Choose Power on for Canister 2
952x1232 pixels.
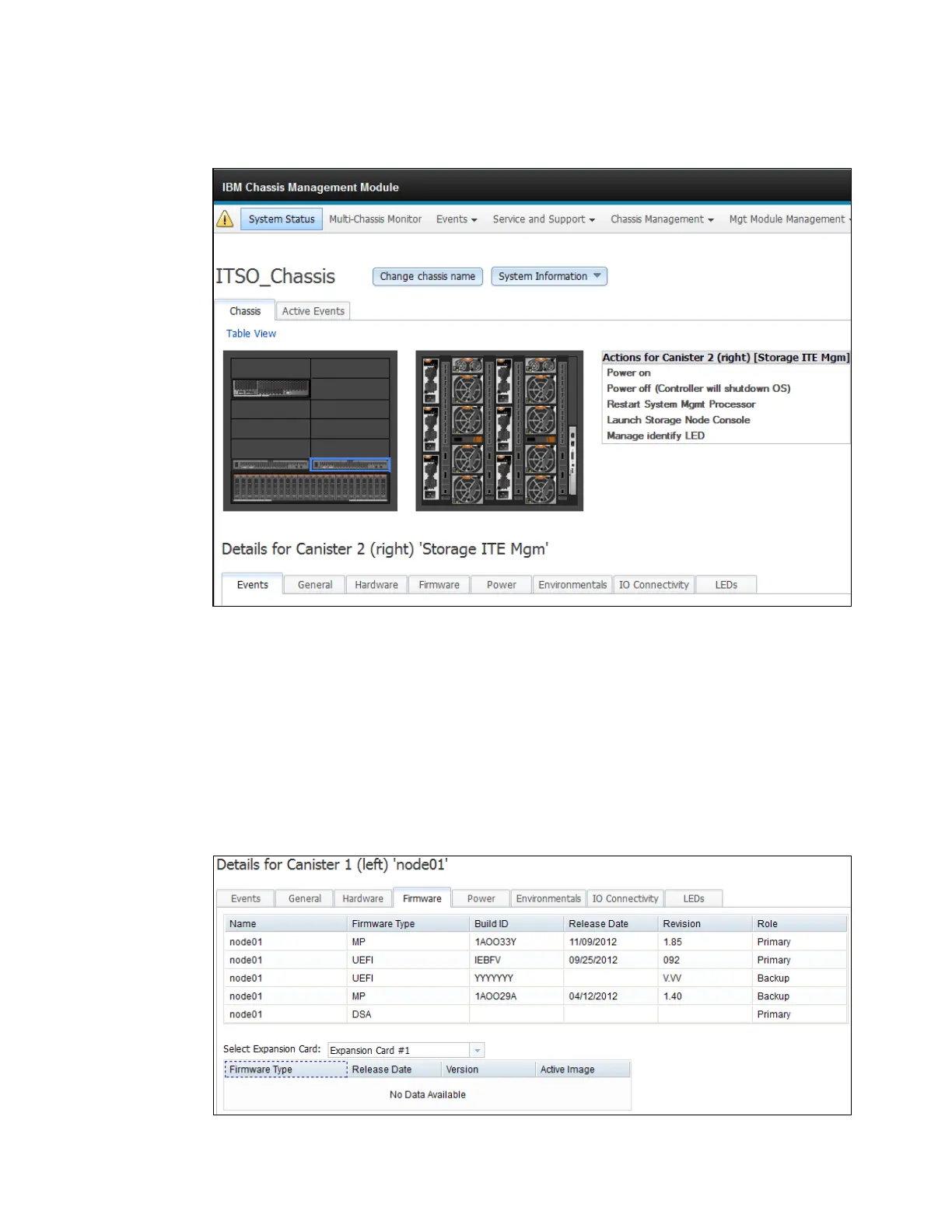pyautogui.click(x=628, y=373)
